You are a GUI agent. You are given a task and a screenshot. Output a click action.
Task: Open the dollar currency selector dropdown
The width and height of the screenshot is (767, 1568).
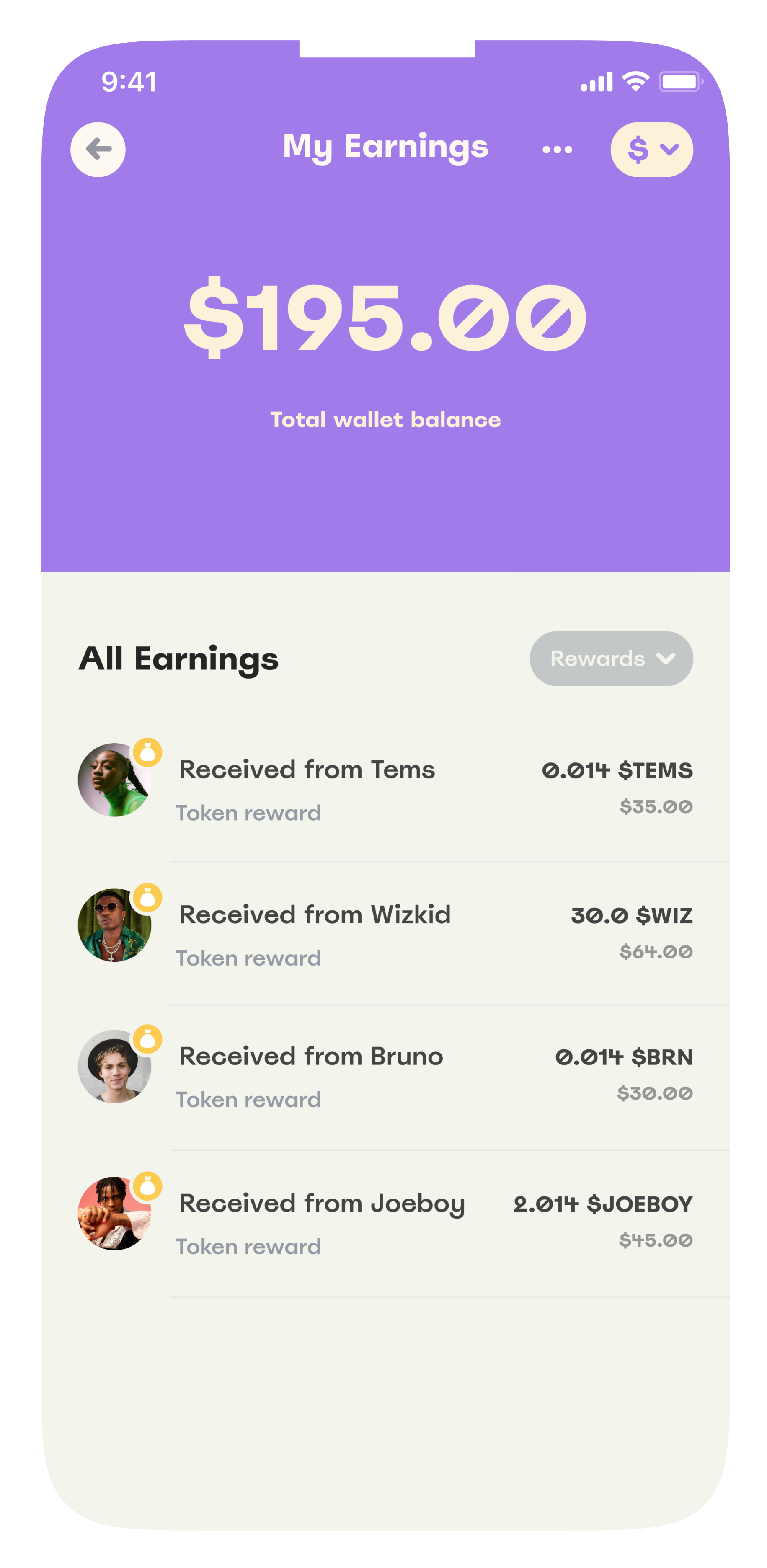[x=651, y=150]
